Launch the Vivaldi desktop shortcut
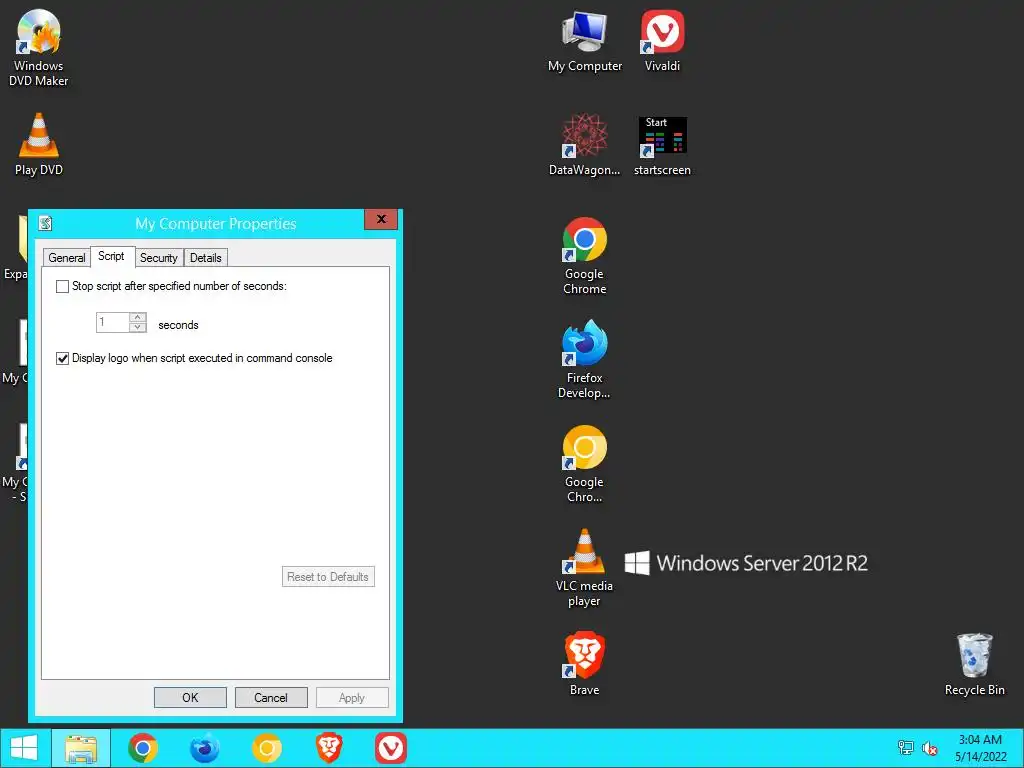 click(x=662, y=40)
